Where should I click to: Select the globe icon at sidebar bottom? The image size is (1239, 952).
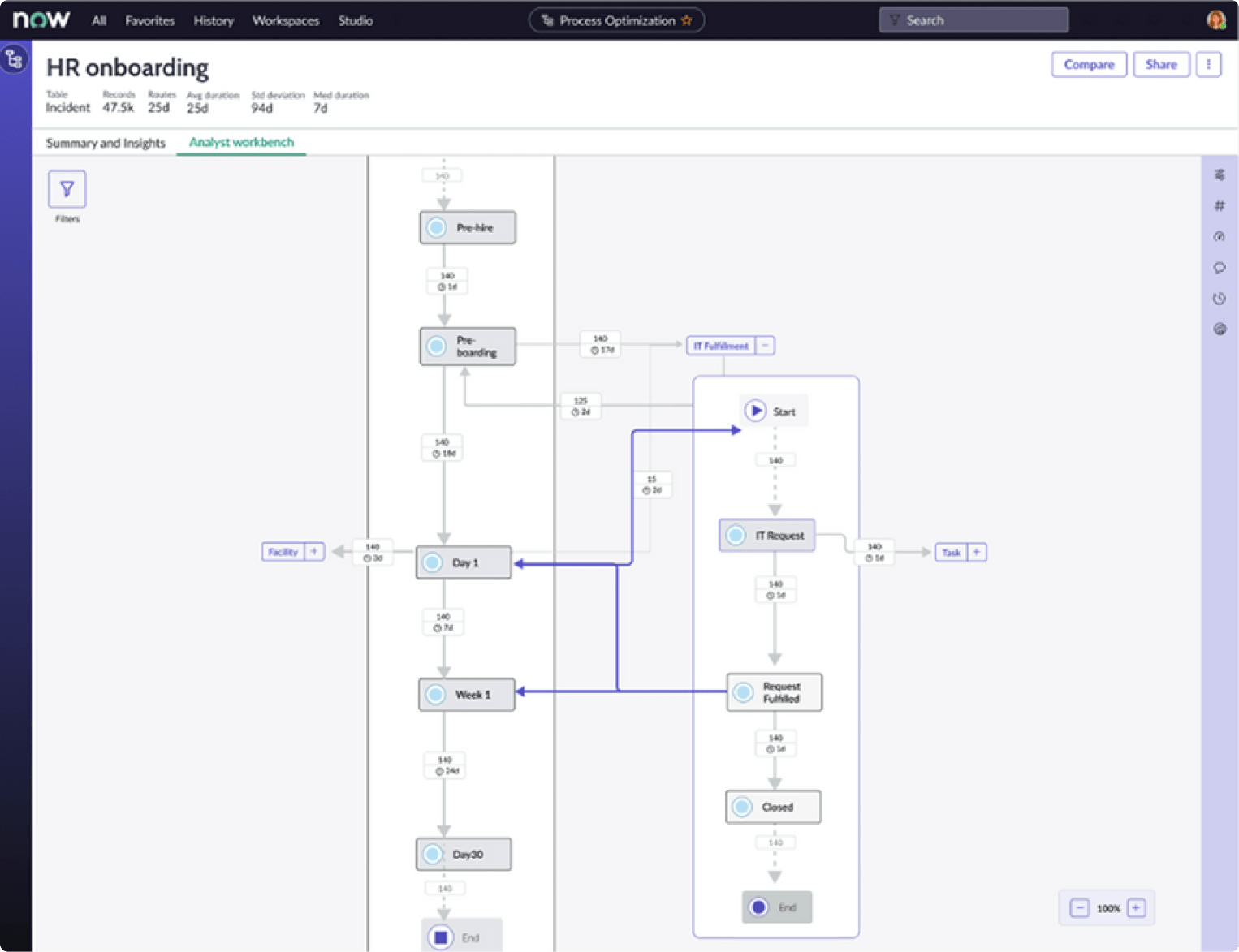click(1219, 329)
